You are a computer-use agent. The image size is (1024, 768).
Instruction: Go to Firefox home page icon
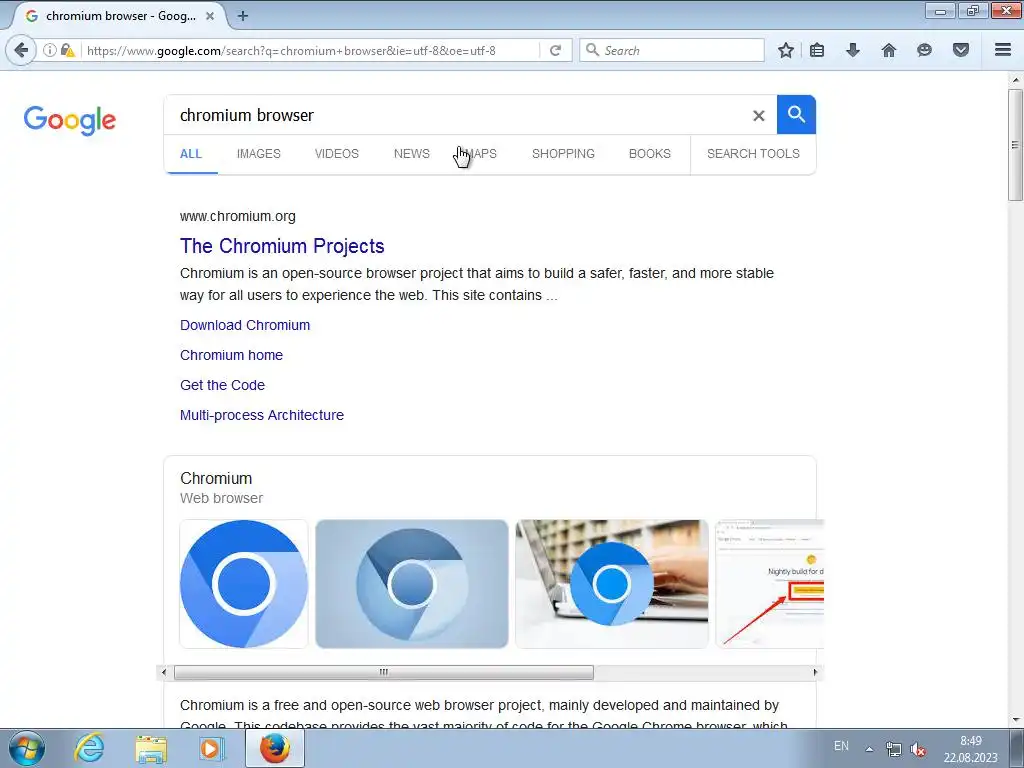point(889,50)
